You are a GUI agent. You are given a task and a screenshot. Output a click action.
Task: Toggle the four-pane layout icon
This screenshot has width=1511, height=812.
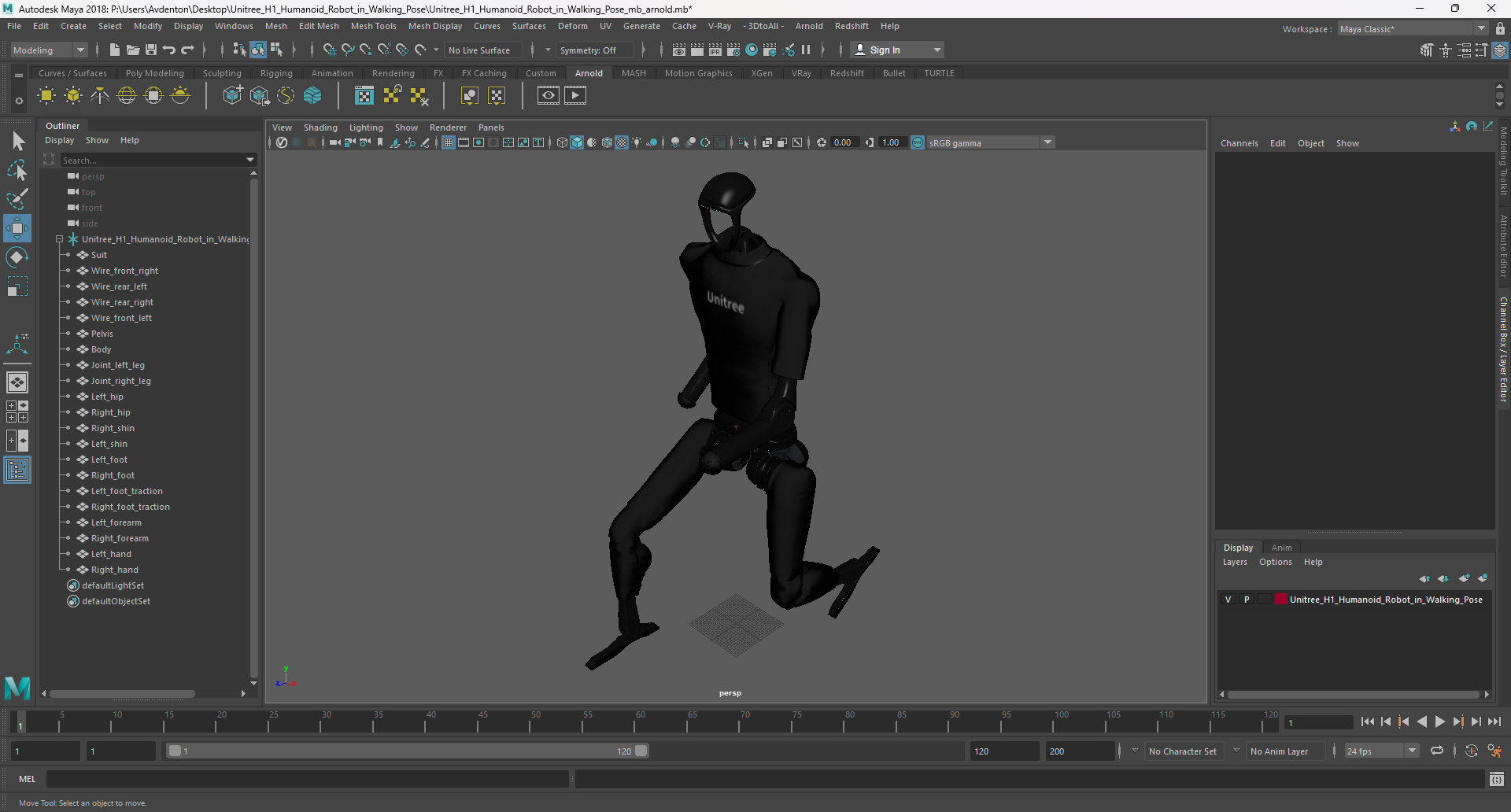pos(17,412)
